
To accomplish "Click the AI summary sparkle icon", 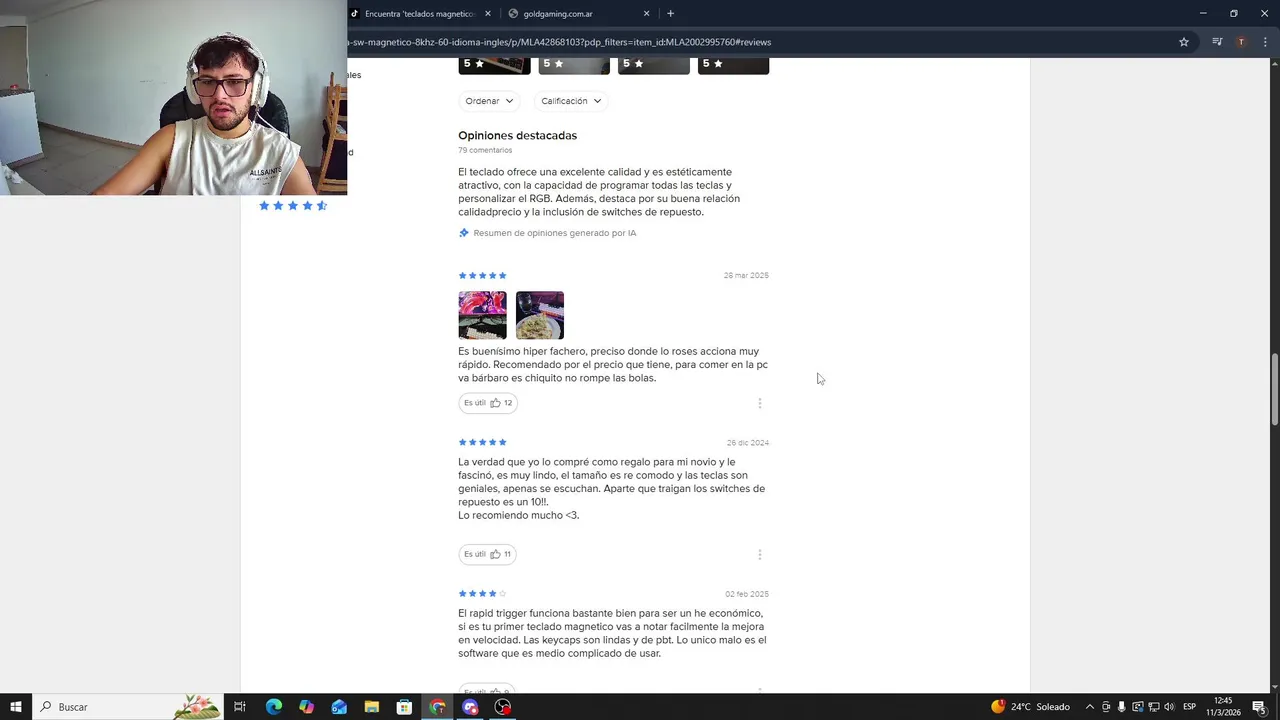I will click(x=463, y=233).
